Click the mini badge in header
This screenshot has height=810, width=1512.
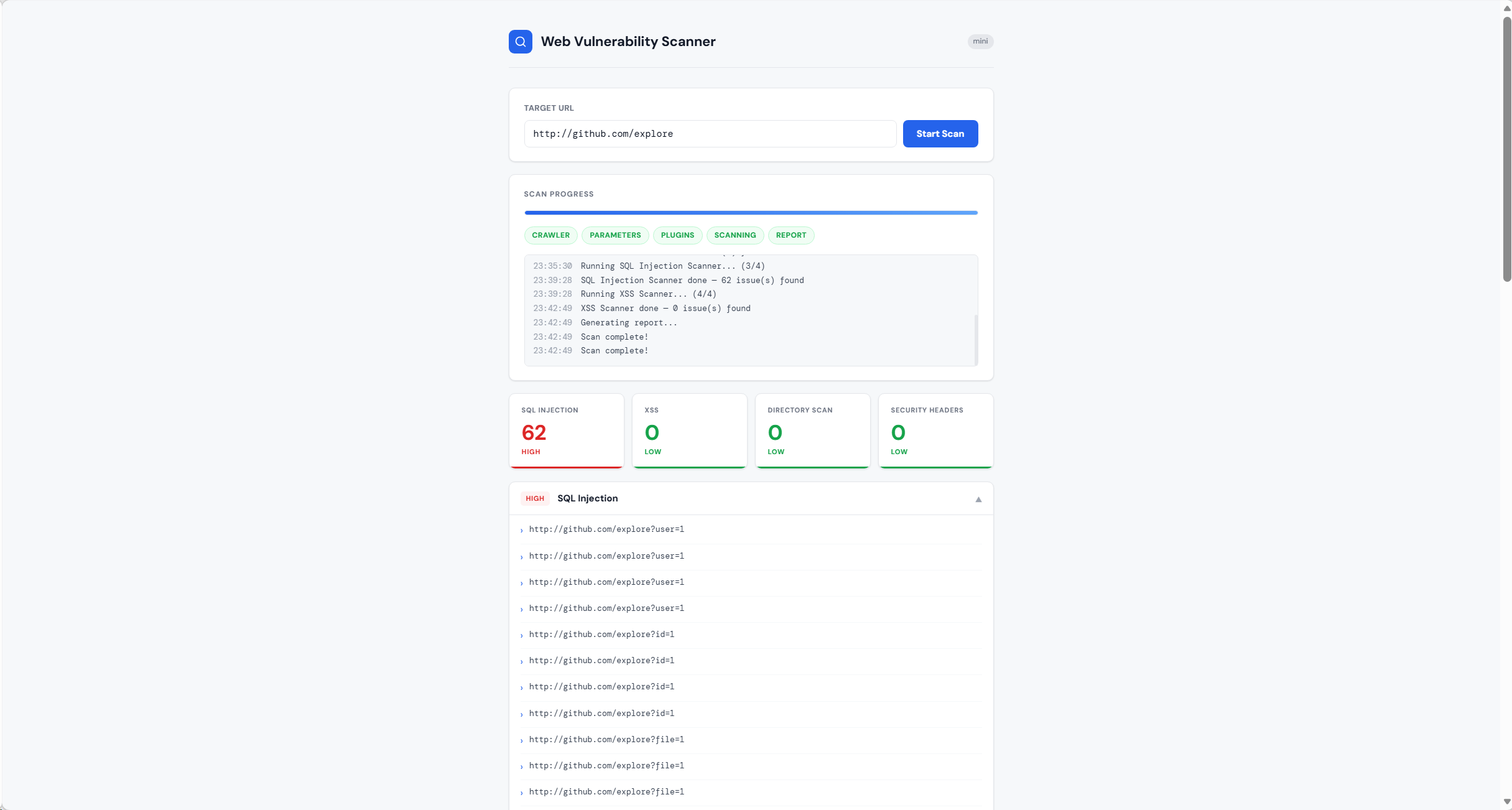tap(980, 42)
